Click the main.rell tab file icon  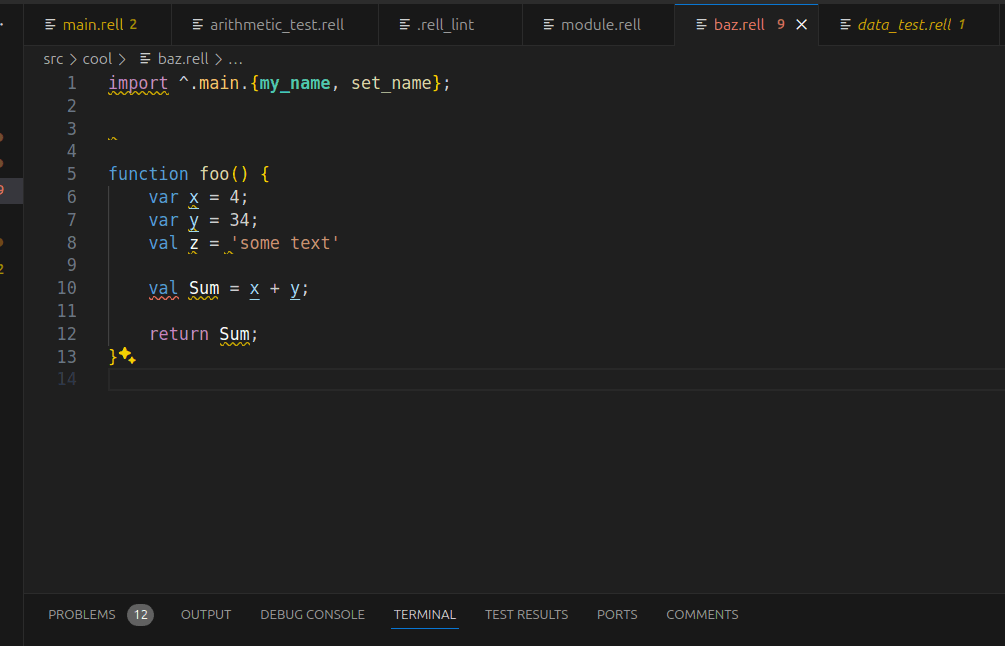coord(50,24)
